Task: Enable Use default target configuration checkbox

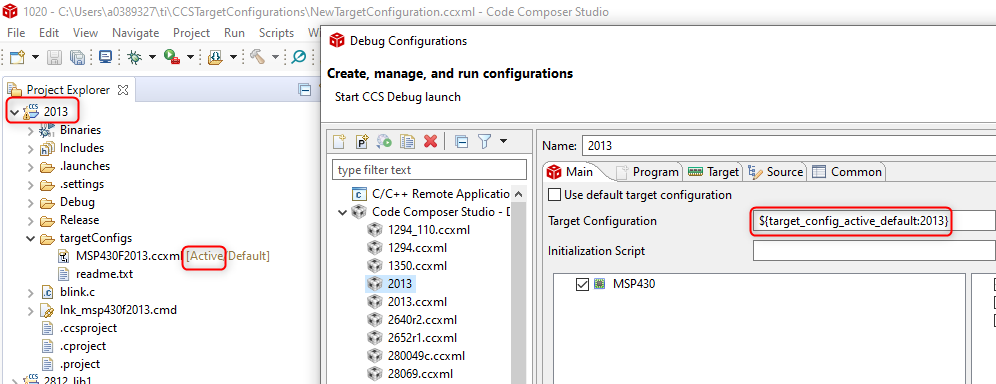Action: [x=555, y=195]
